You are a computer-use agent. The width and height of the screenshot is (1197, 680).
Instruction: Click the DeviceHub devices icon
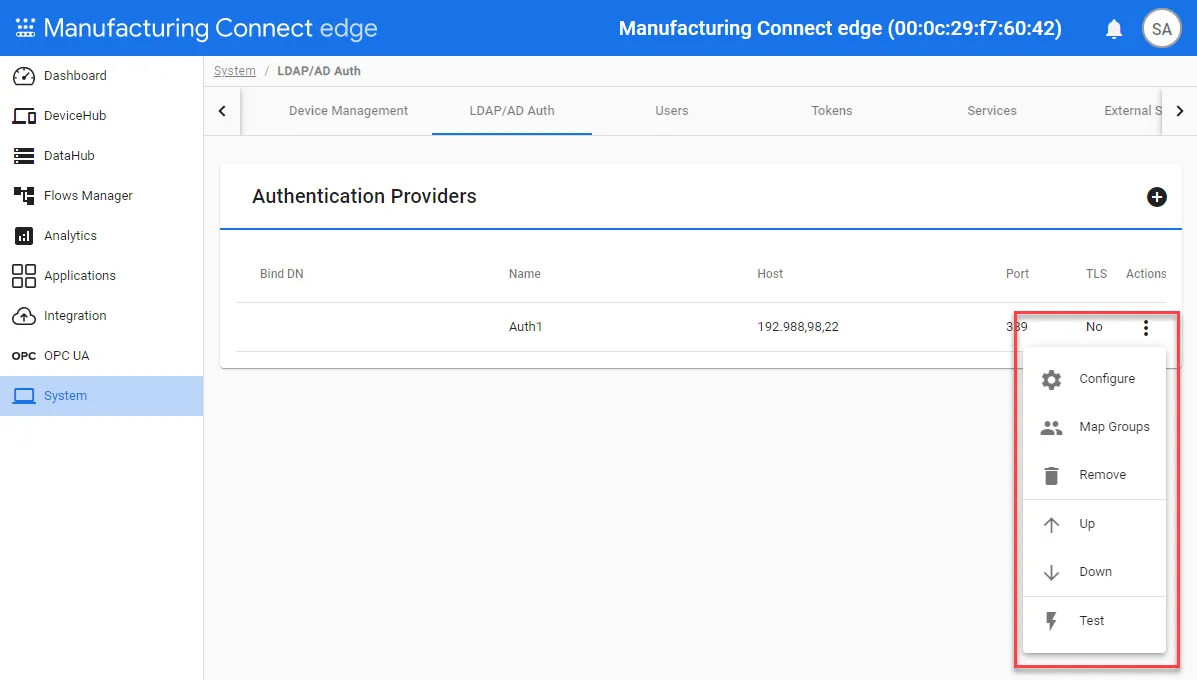(x=24, y=116)
